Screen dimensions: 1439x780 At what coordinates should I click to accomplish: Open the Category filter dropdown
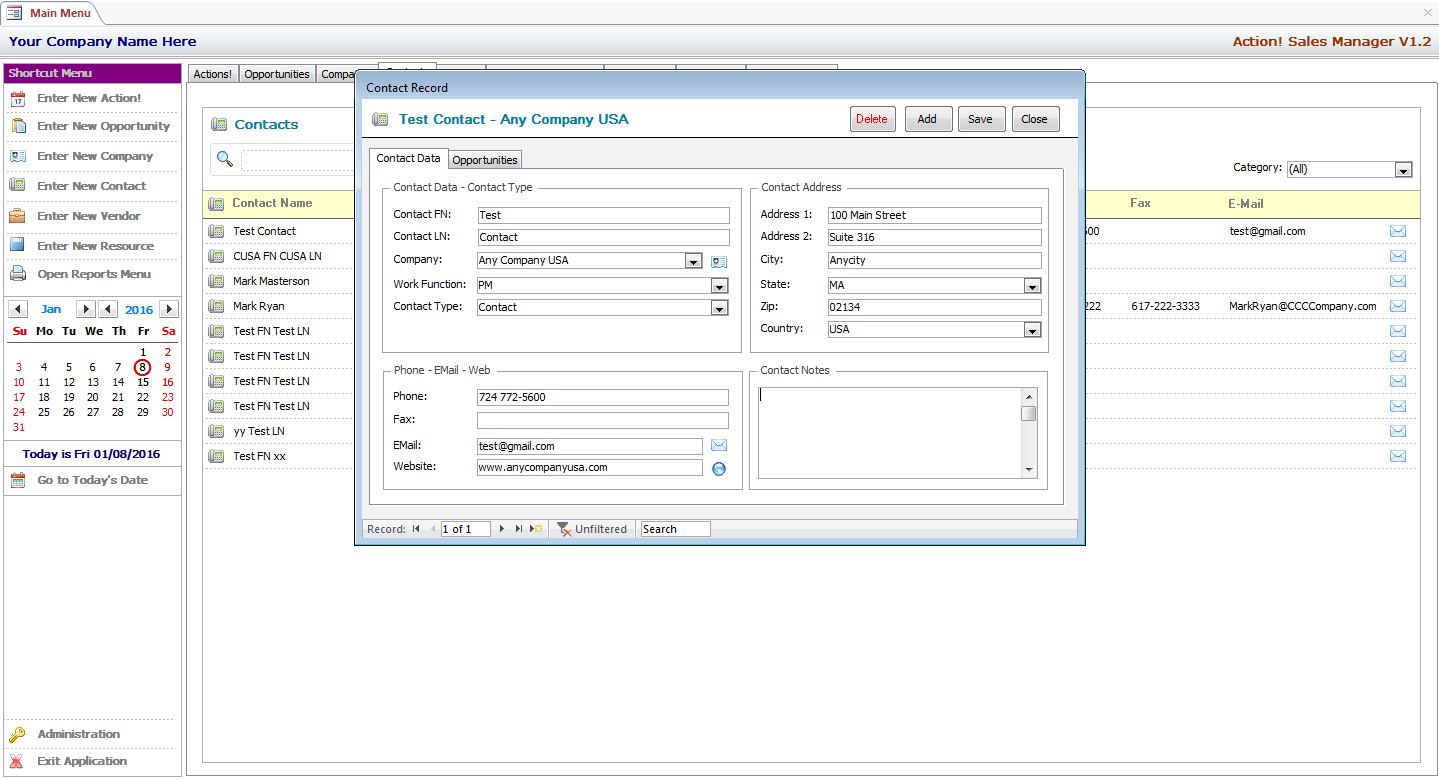[x=1403, y=170]
